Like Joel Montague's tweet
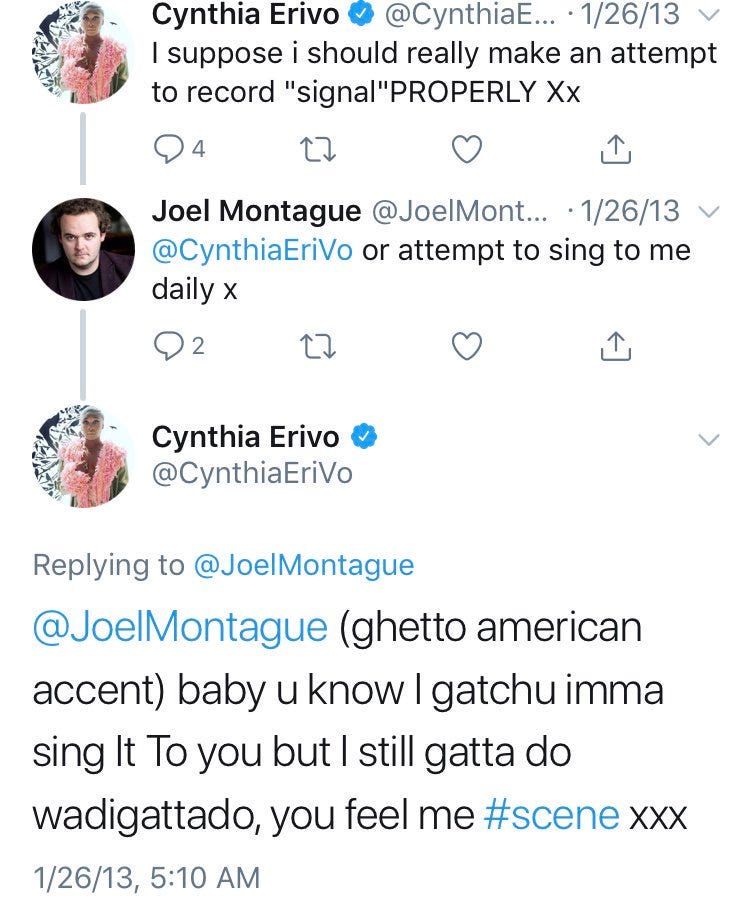The image size is (750, 918). click(466, 346)
